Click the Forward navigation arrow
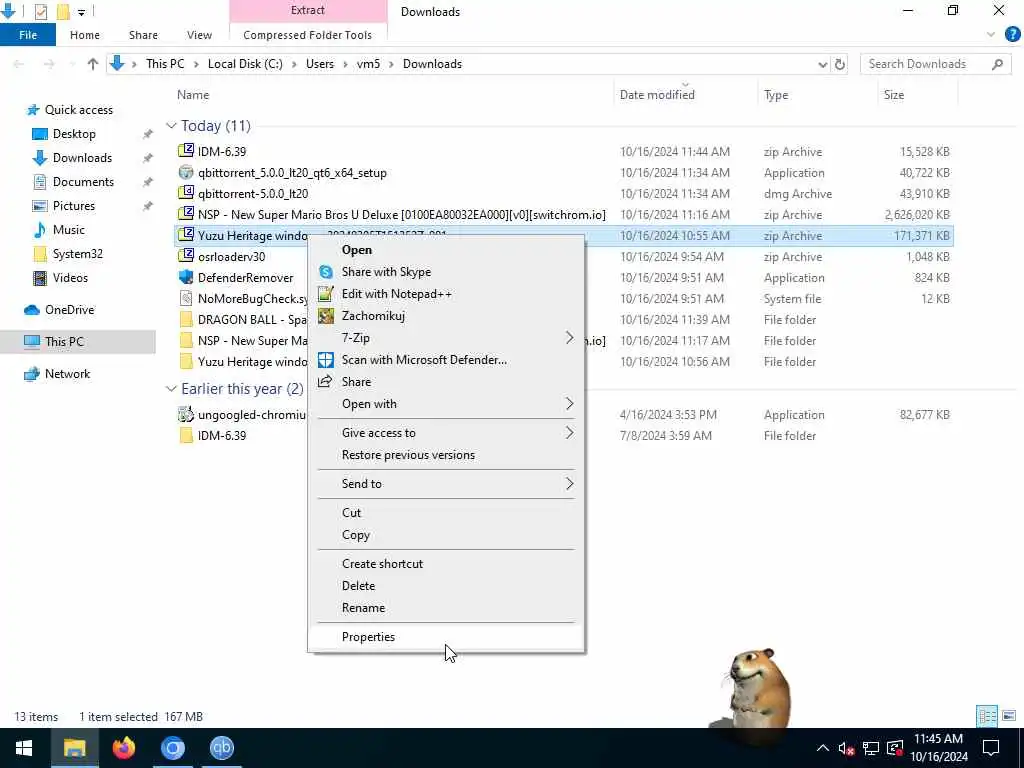The width and height of the screenshot is (1024, 768). [49, 64]
